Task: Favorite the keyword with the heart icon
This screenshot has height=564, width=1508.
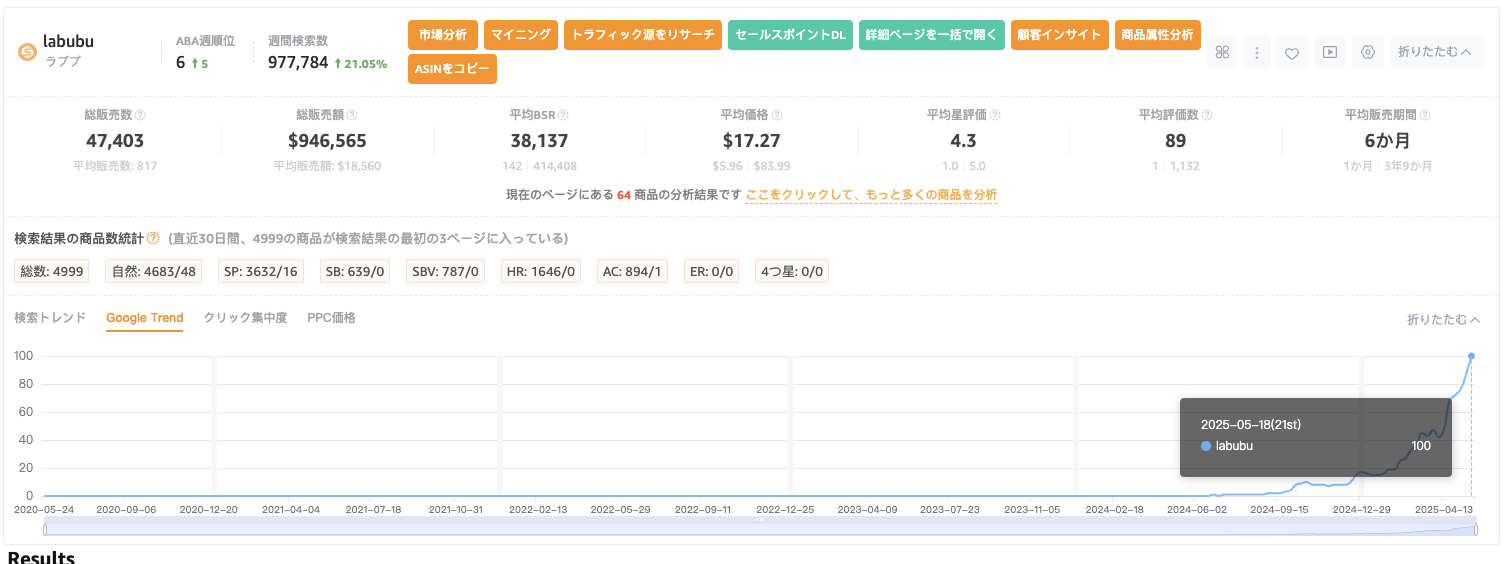Action: pyautogui.click(x=1292, y=52)
